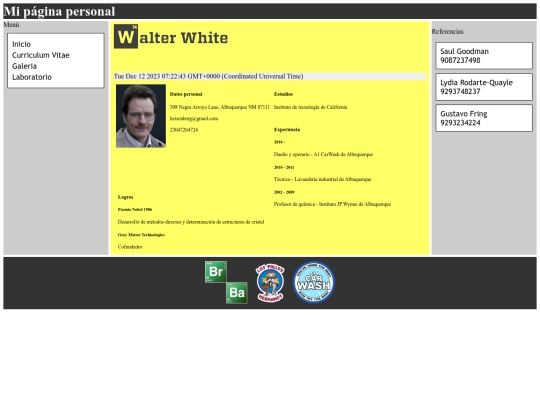Screen dimensions: 540x405
Task: Click the Premio Nobel 1986 subheading
Action: tap(135, 209)
